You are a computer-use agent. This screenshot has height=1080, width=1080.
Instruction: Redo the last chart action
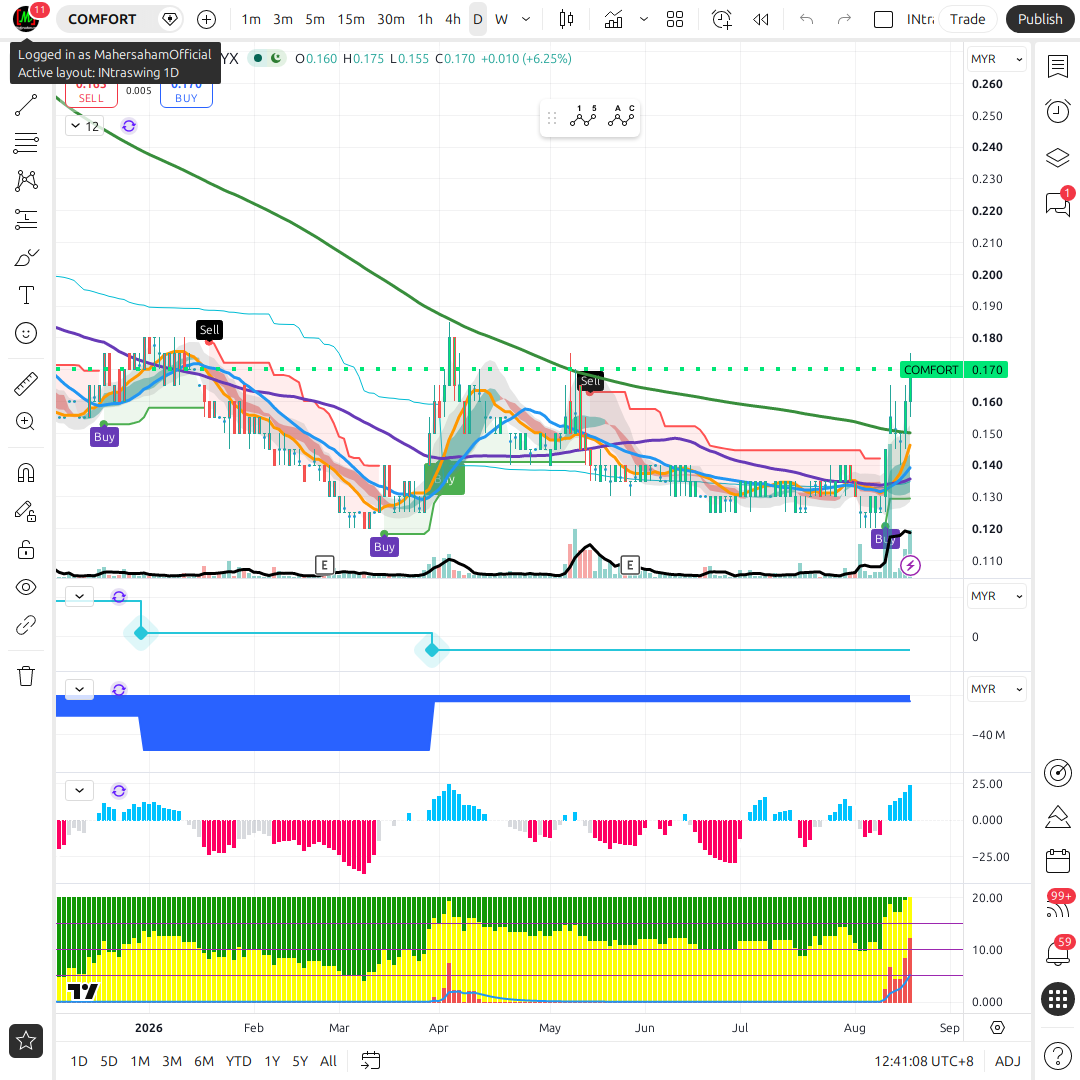coord(844,19)
